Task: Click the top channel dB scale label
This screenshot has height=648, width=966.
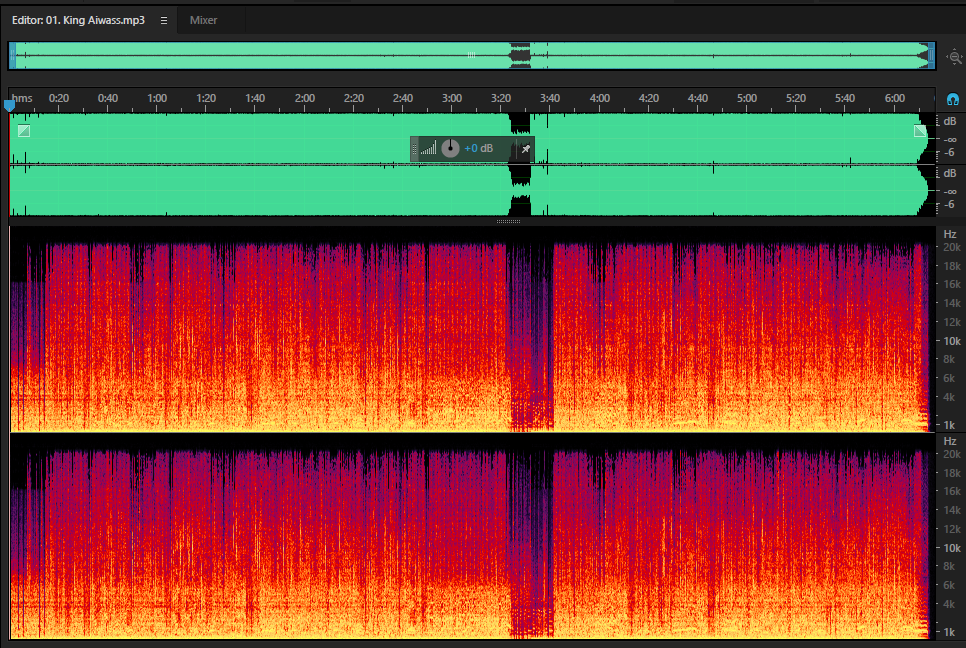Action: 950,121
